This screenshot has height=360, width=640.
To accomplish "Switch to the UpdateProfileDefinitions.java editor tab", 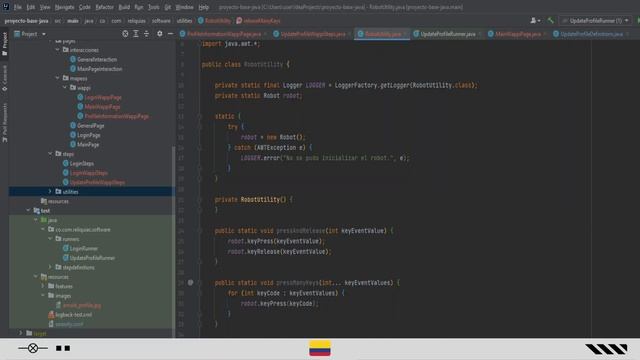I will [591, 34].
